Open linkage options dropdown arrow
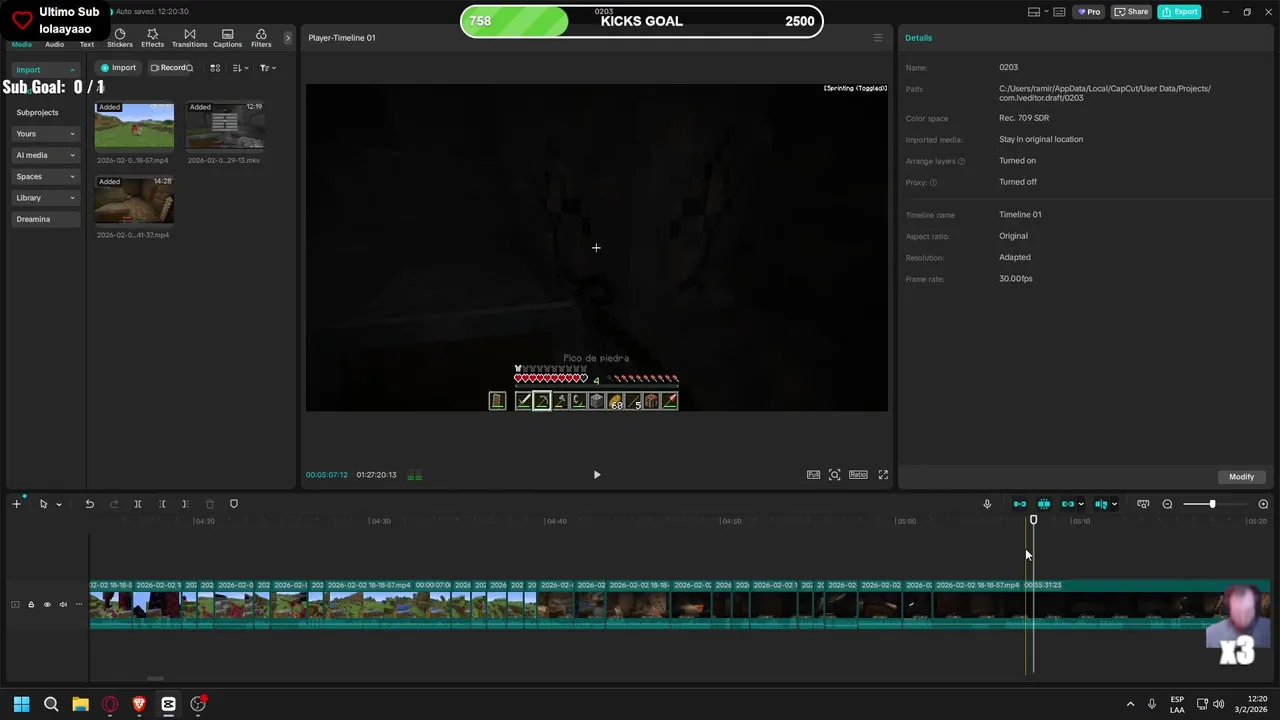 click(1081, 504)
